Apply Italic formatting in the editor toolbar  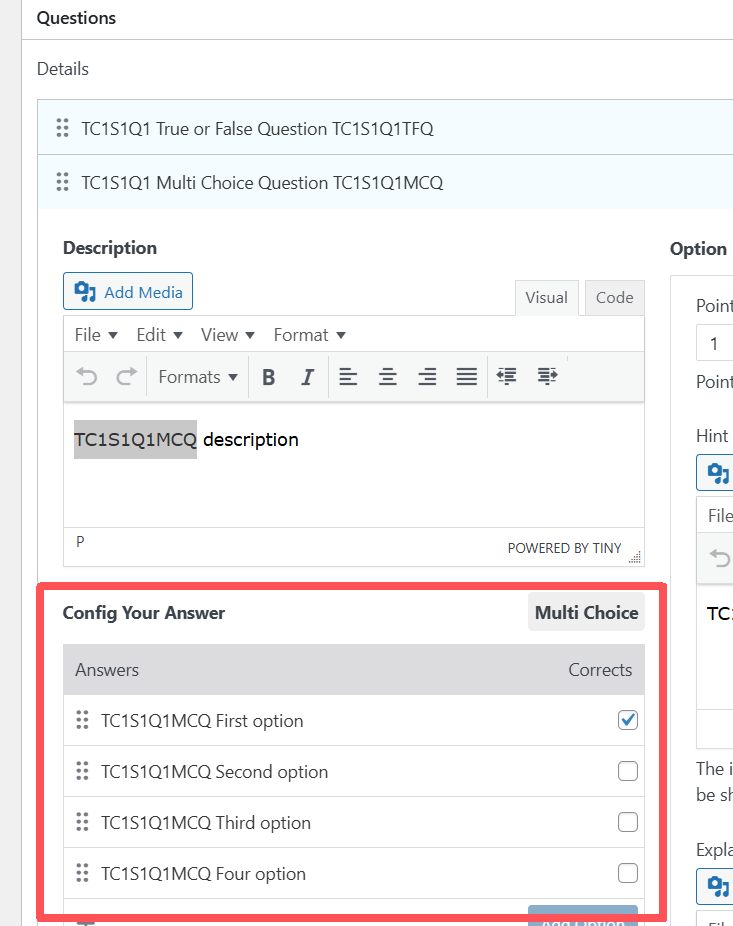point(307,377)
